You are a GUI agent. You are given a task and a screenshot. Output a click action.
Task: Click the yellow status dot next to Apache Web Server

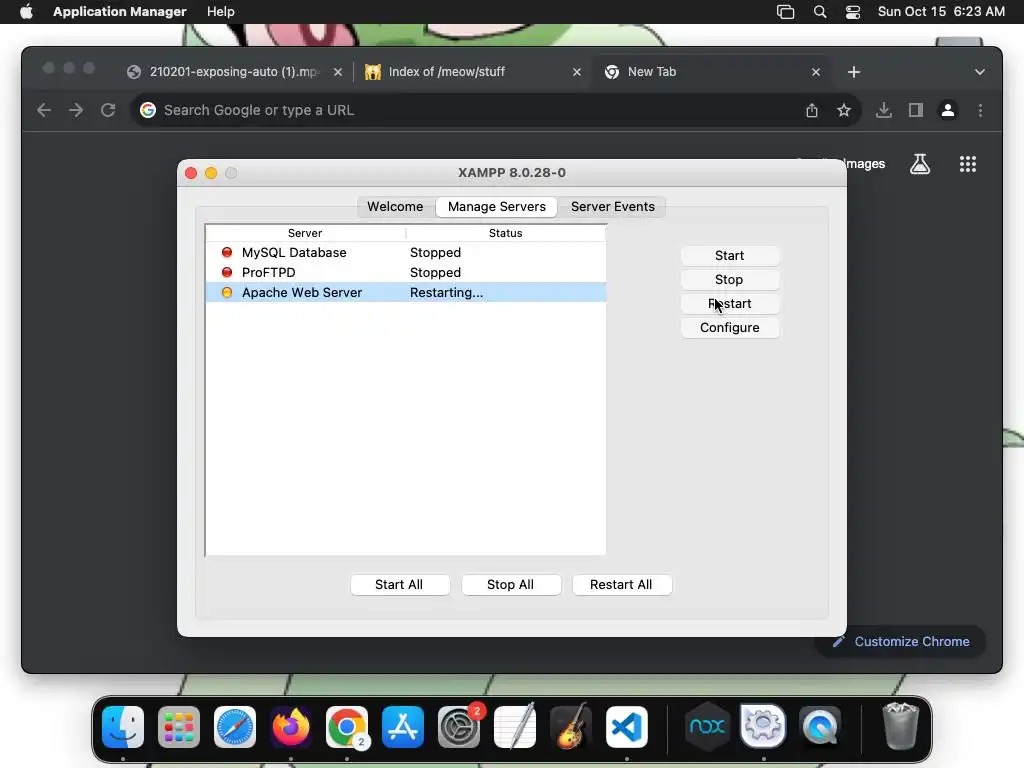227,293
